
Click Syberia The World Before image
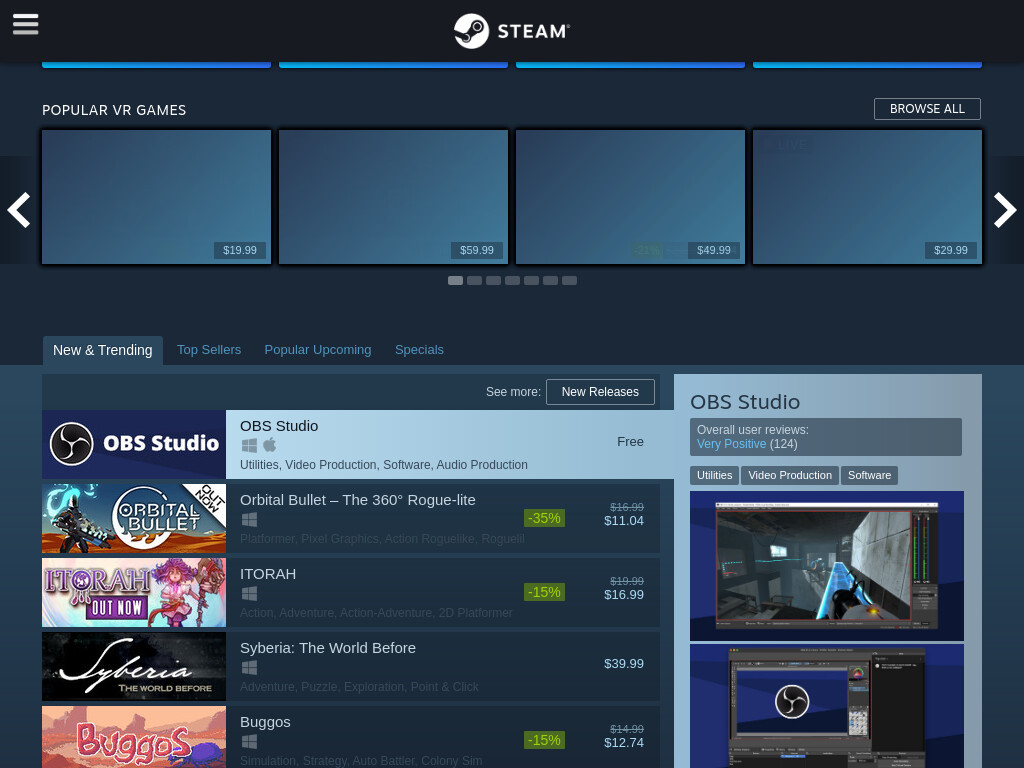coord(134,666)
